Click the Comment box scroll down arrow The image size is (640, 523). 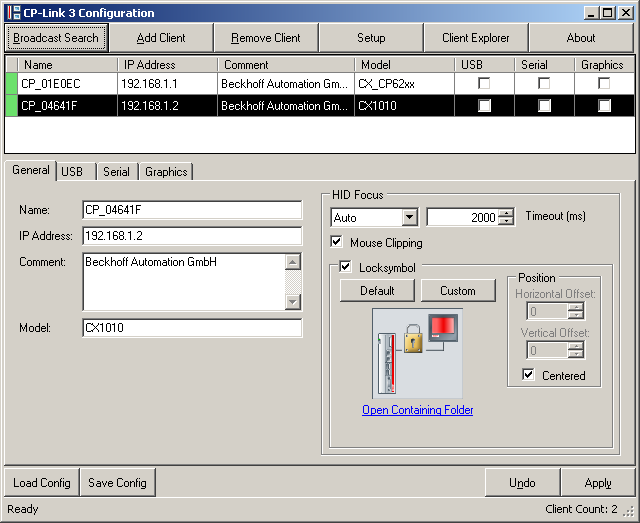coord(293,302)
